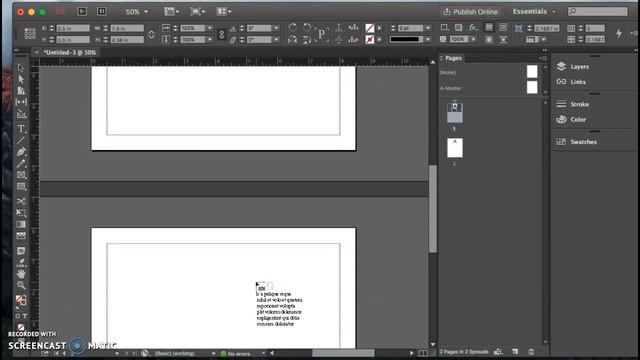Select the Direct Selection tool
Screen dimensions: 640x360
21,79
